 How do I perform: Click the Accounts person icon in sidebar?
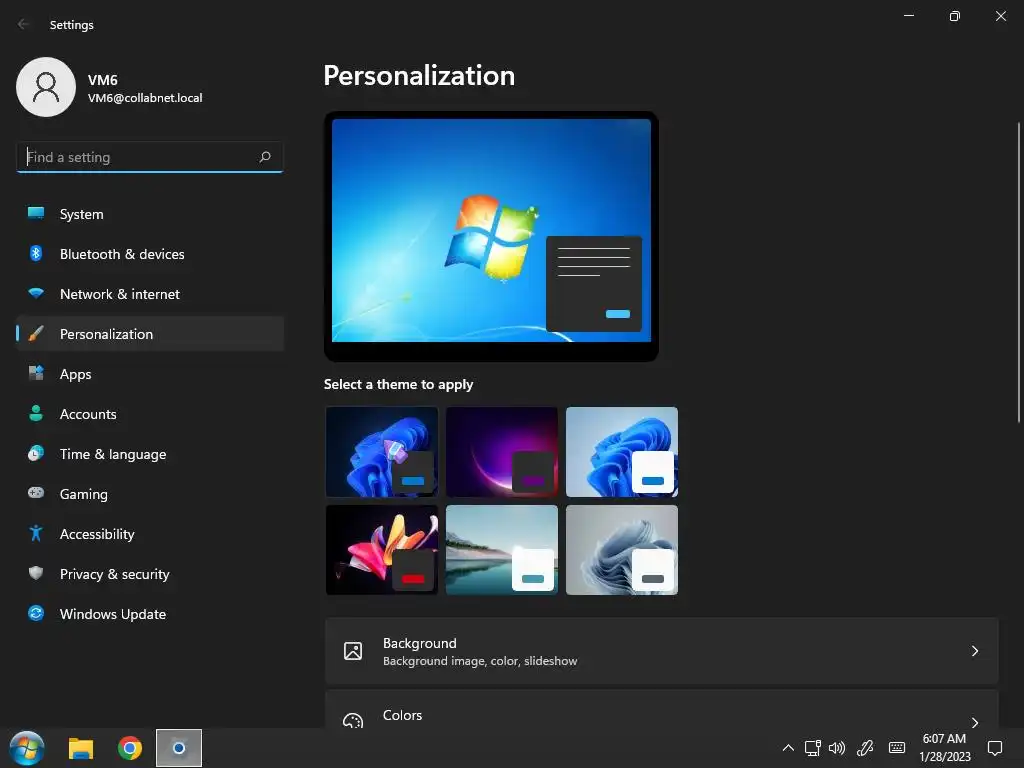point(36,413)
